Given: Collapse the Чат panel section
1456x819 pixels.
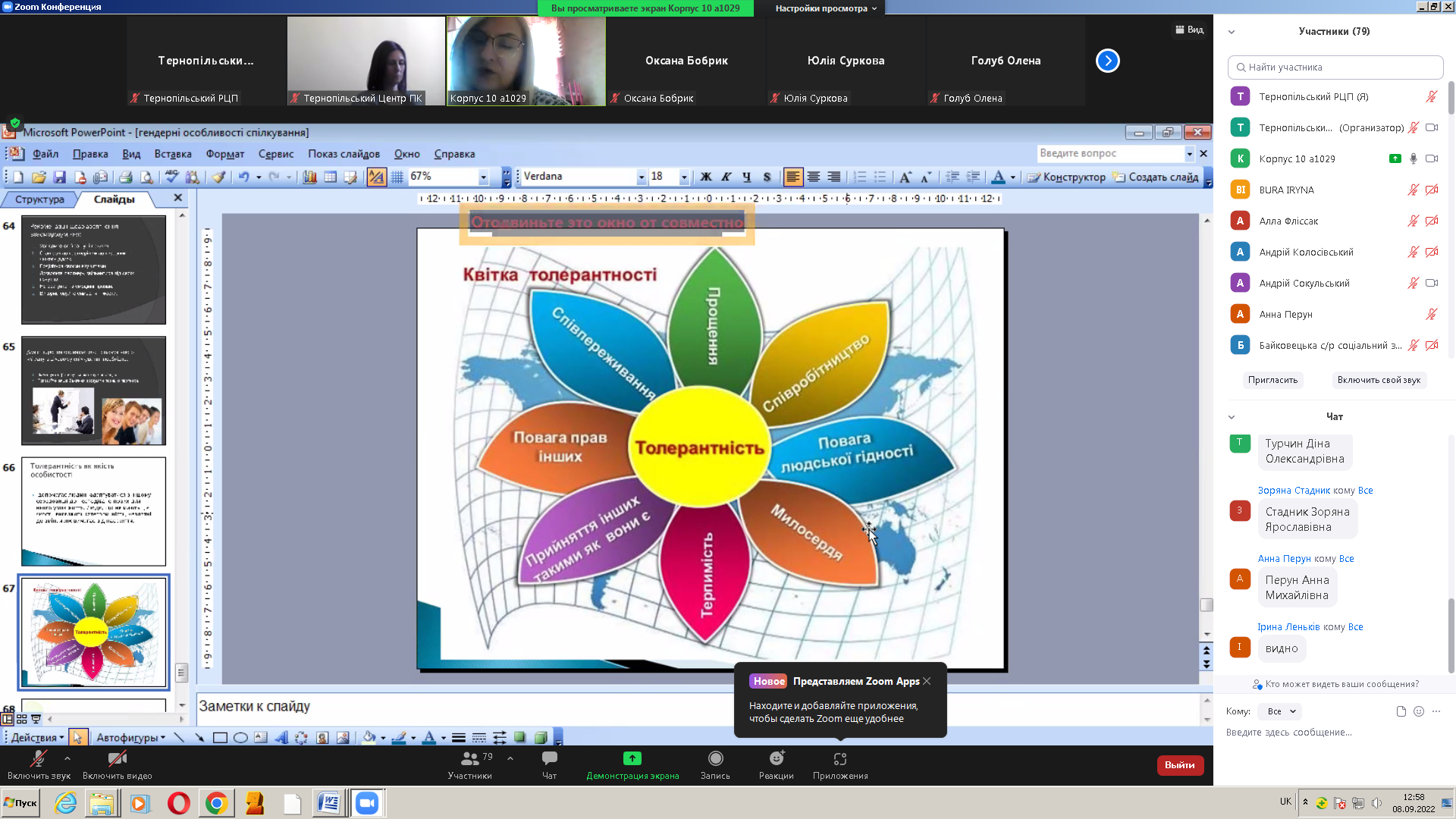Looking at the screenshot, I should click(1232, 417).
